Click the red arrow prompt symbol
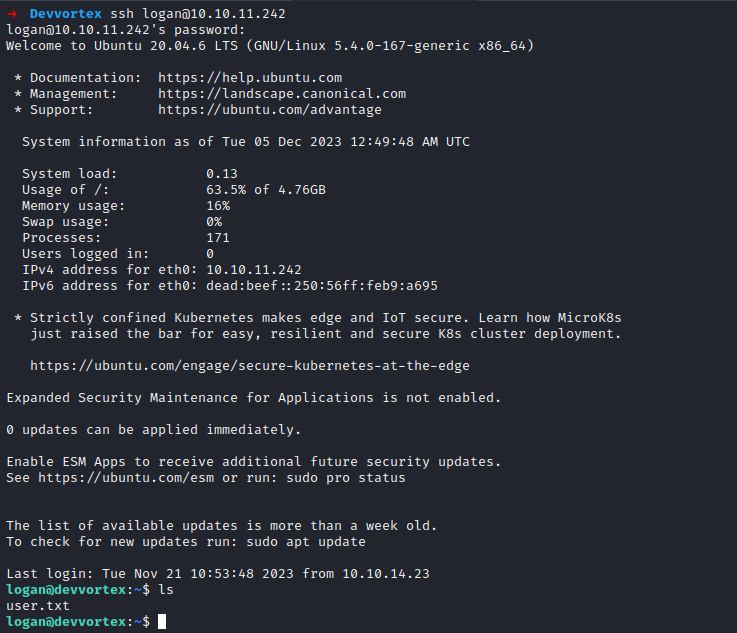The height and width of the screenshot is (633, 737). 12,14
